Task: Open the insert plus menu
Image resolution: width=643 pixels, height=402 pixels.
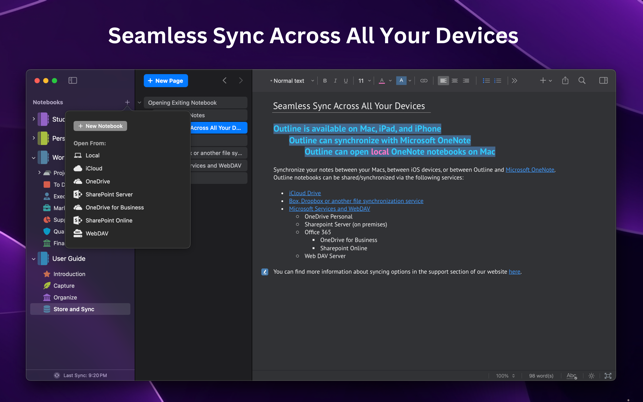Action: coord(545,81)
